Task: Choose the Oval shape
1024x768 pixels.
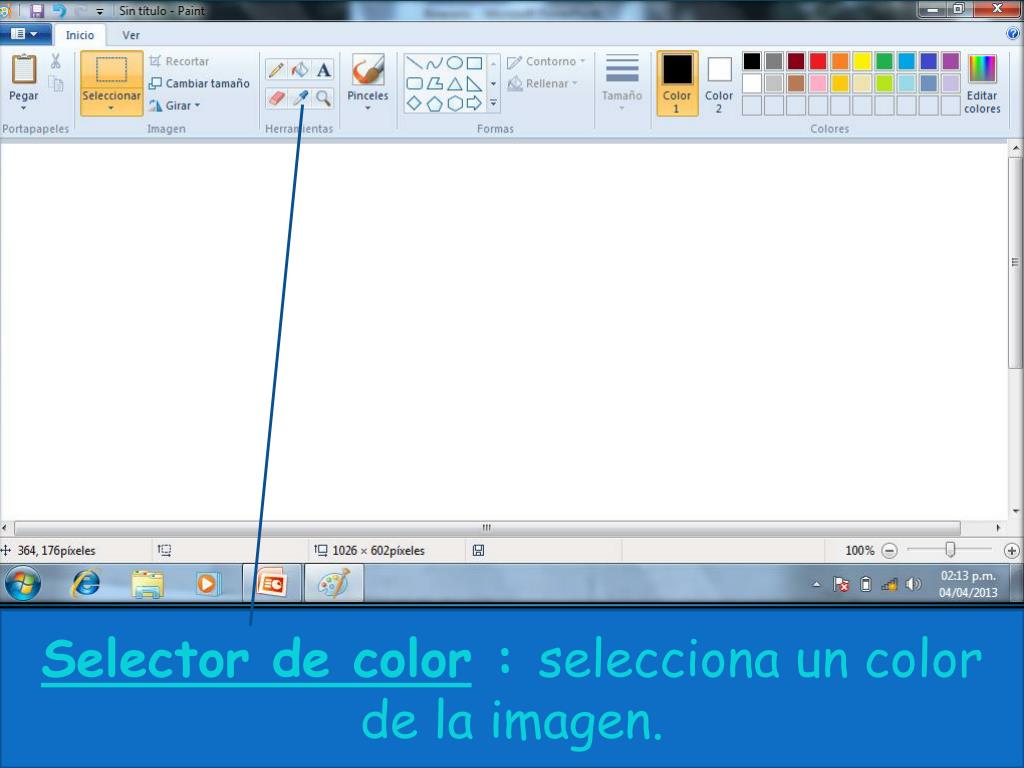Action: coord(455,63)
